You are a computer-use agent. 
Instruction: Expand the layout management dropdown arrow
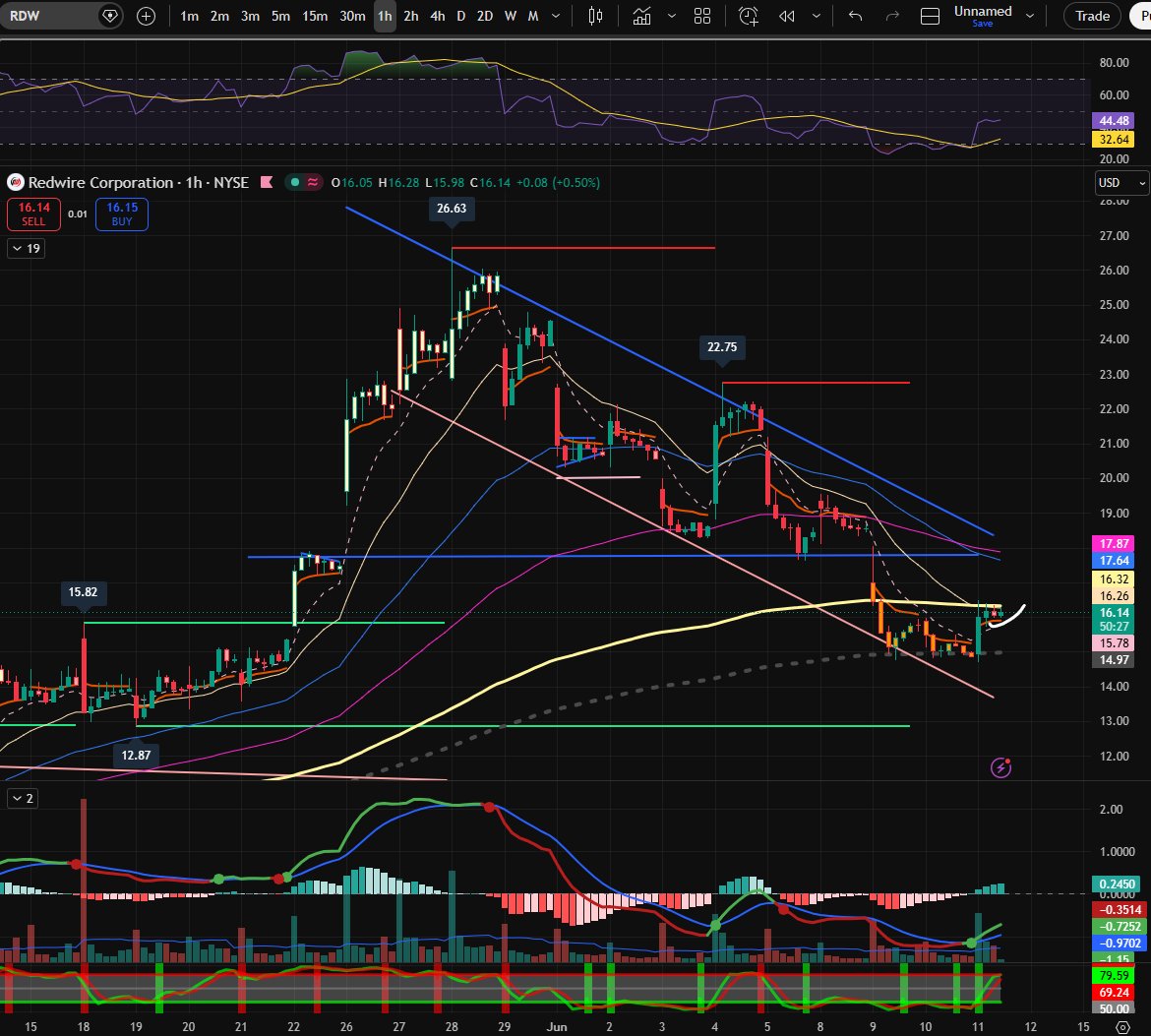(1030, 16)
